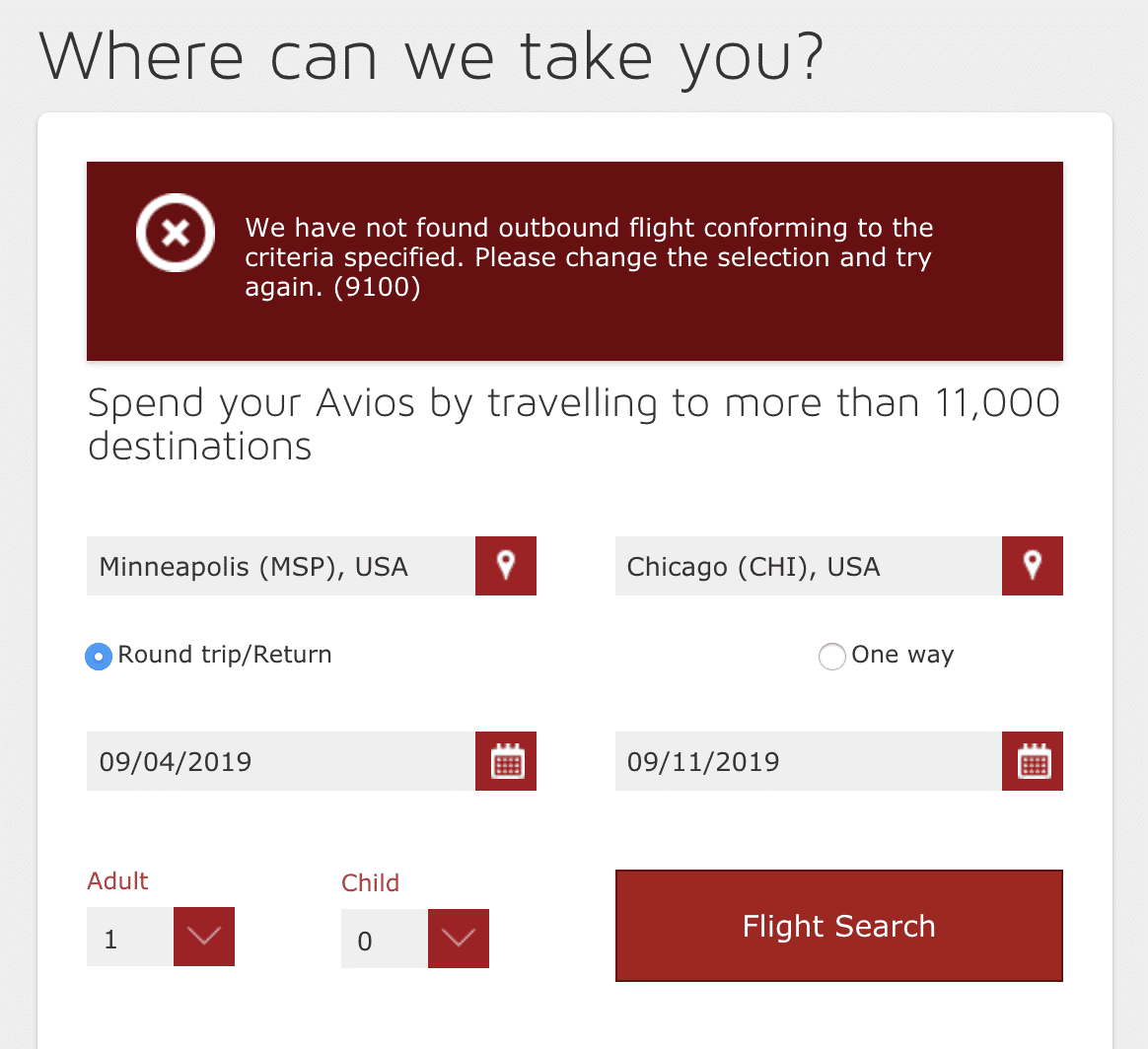Click the "Where can we take you?" heading
1148x1049 pixels.
click(431, 57)
